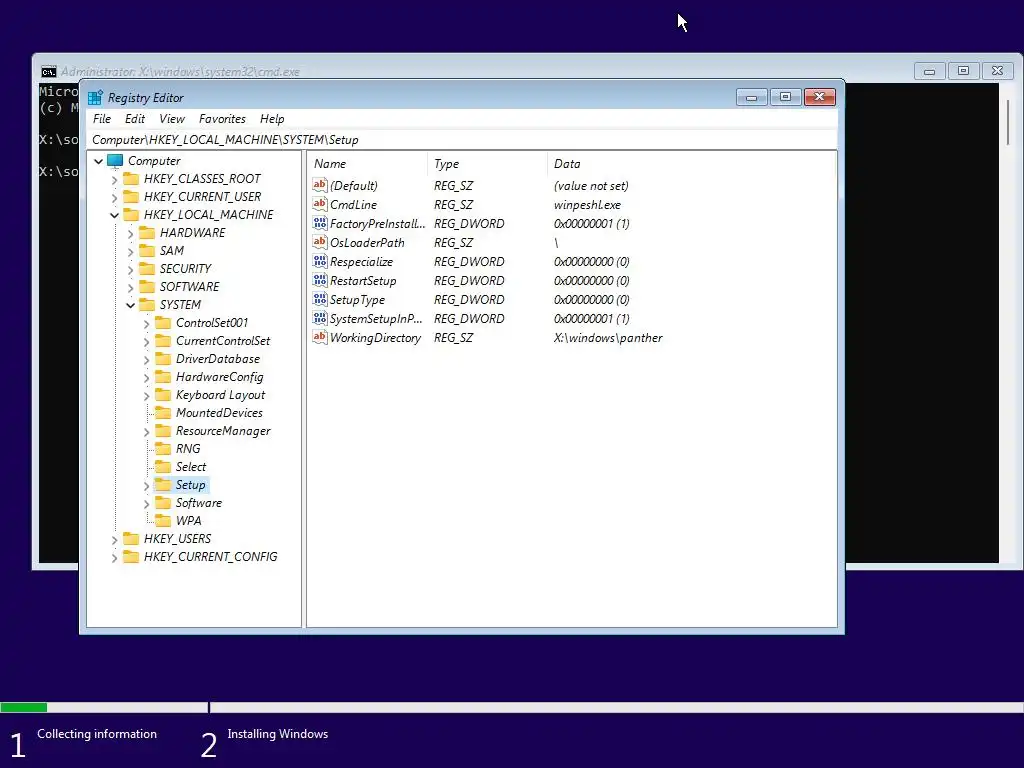
Task: Click the DWORD icon next to SetupType
Action: click(x=319, y=299)
